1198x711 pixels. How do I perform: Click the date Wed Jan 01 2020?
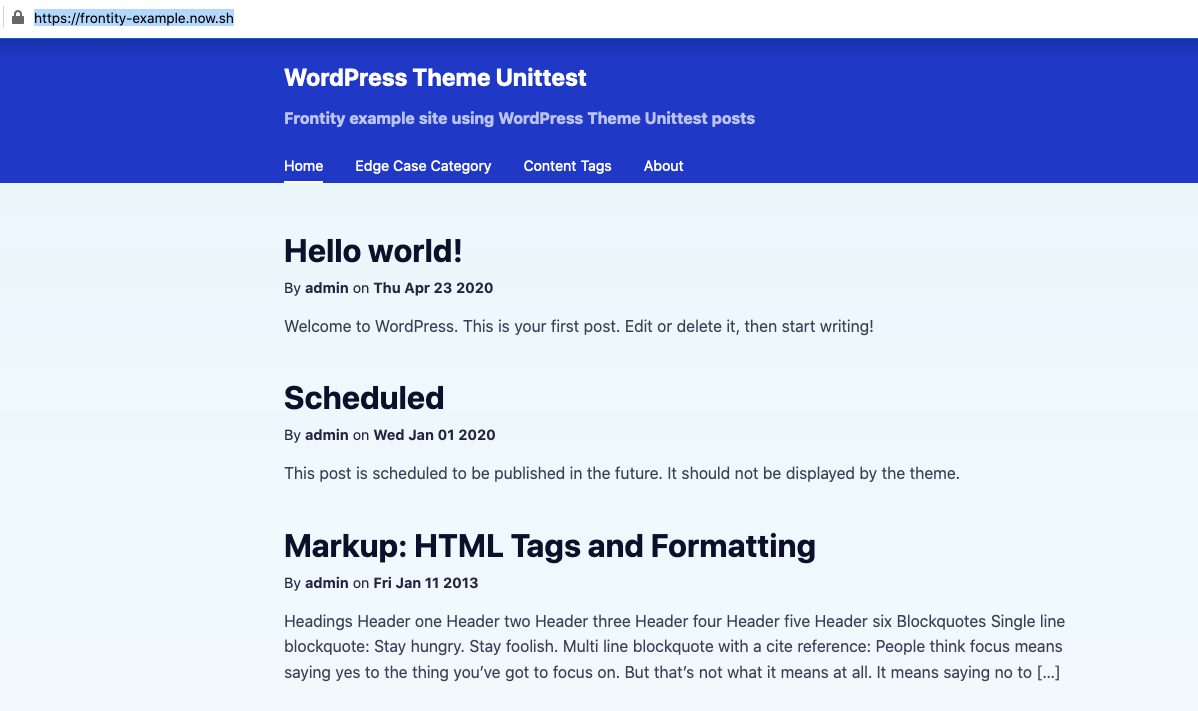(x=434, y=435)
